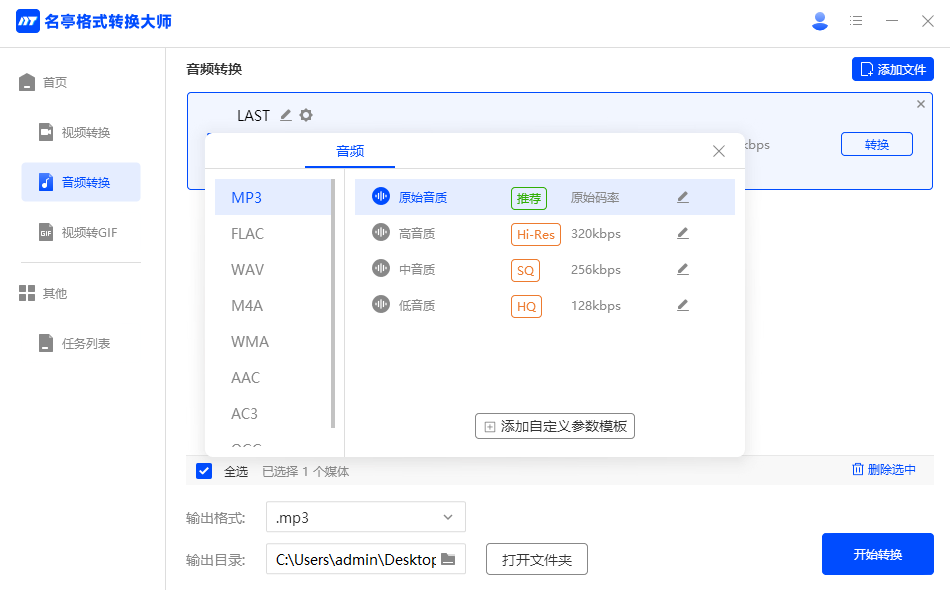Choose WAV from the format list

click(247, 270)
